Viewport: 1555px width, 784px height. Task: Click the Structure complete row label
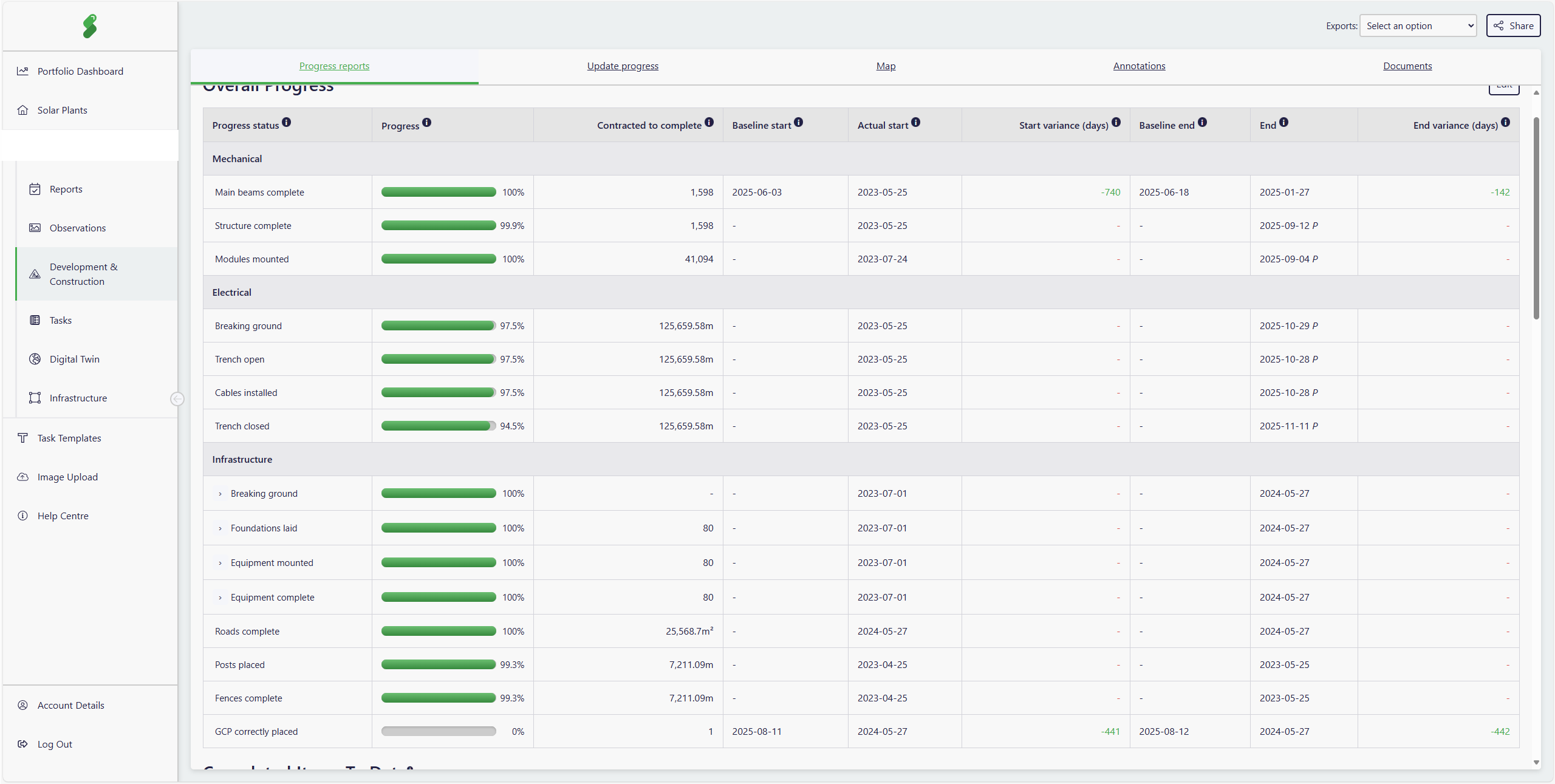[253, 225]
